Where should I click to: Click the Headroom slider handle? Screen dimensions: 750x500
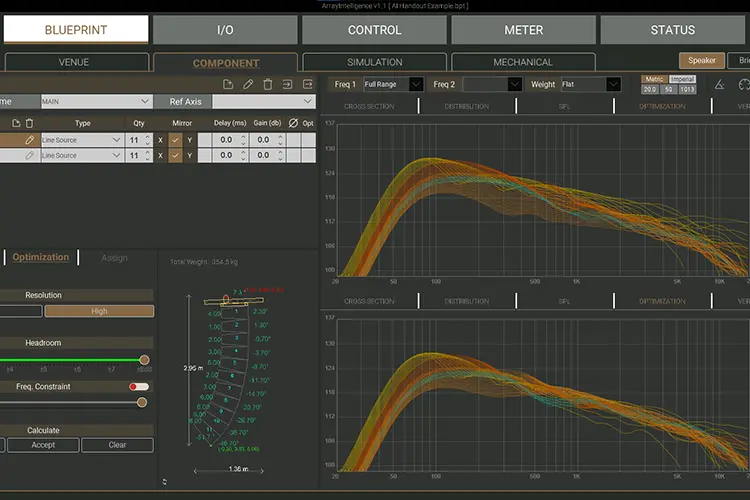pyautogui.click(x=144, y=360)
